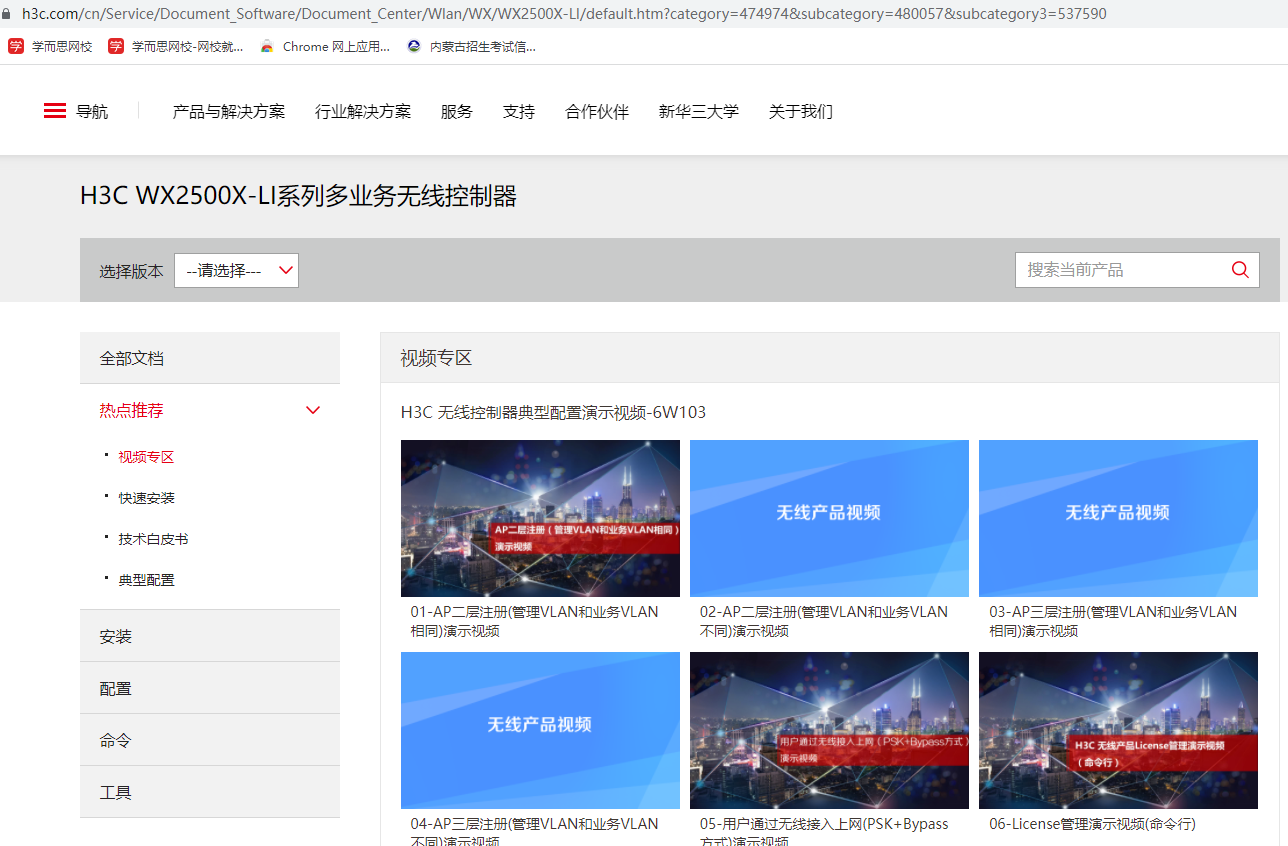Image resolution: width=1288 pixels, height=846 pixels.
Task: Open the 选择版本 dropdown
Action: coord(236,270)
